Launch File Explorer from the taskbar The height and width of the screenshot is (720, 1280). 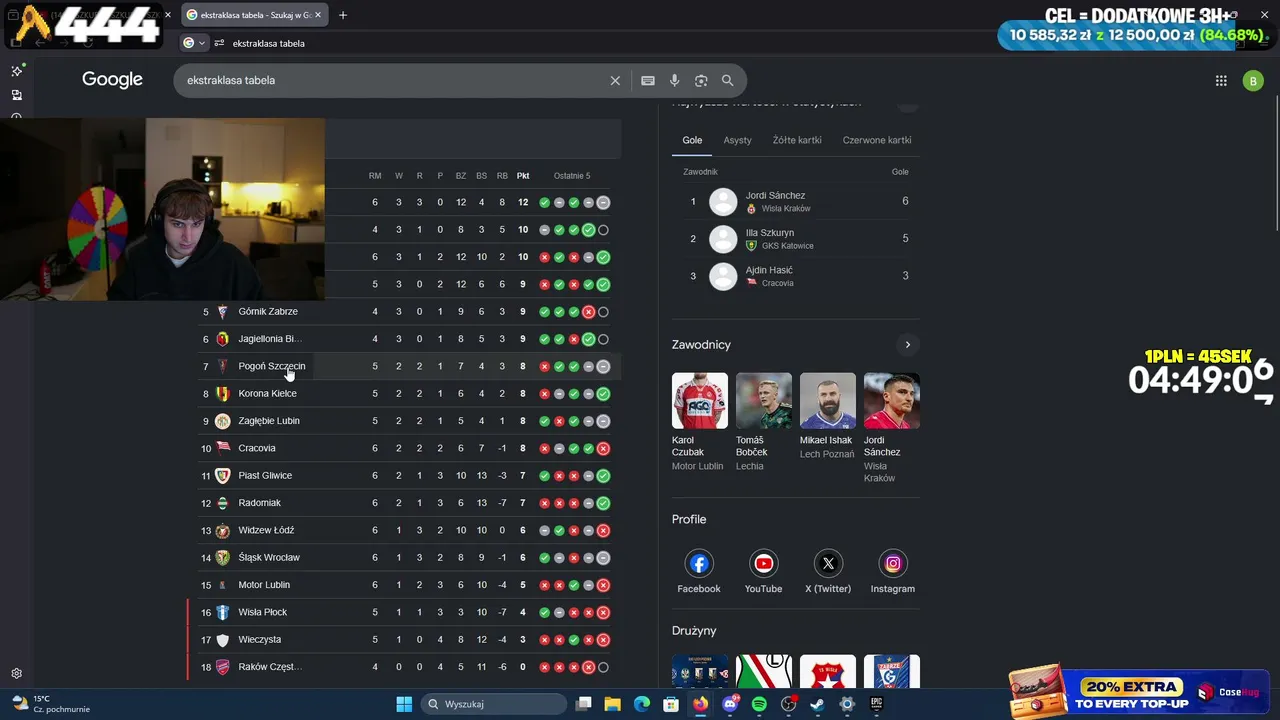pyautogui.click(x=613, y=704)
